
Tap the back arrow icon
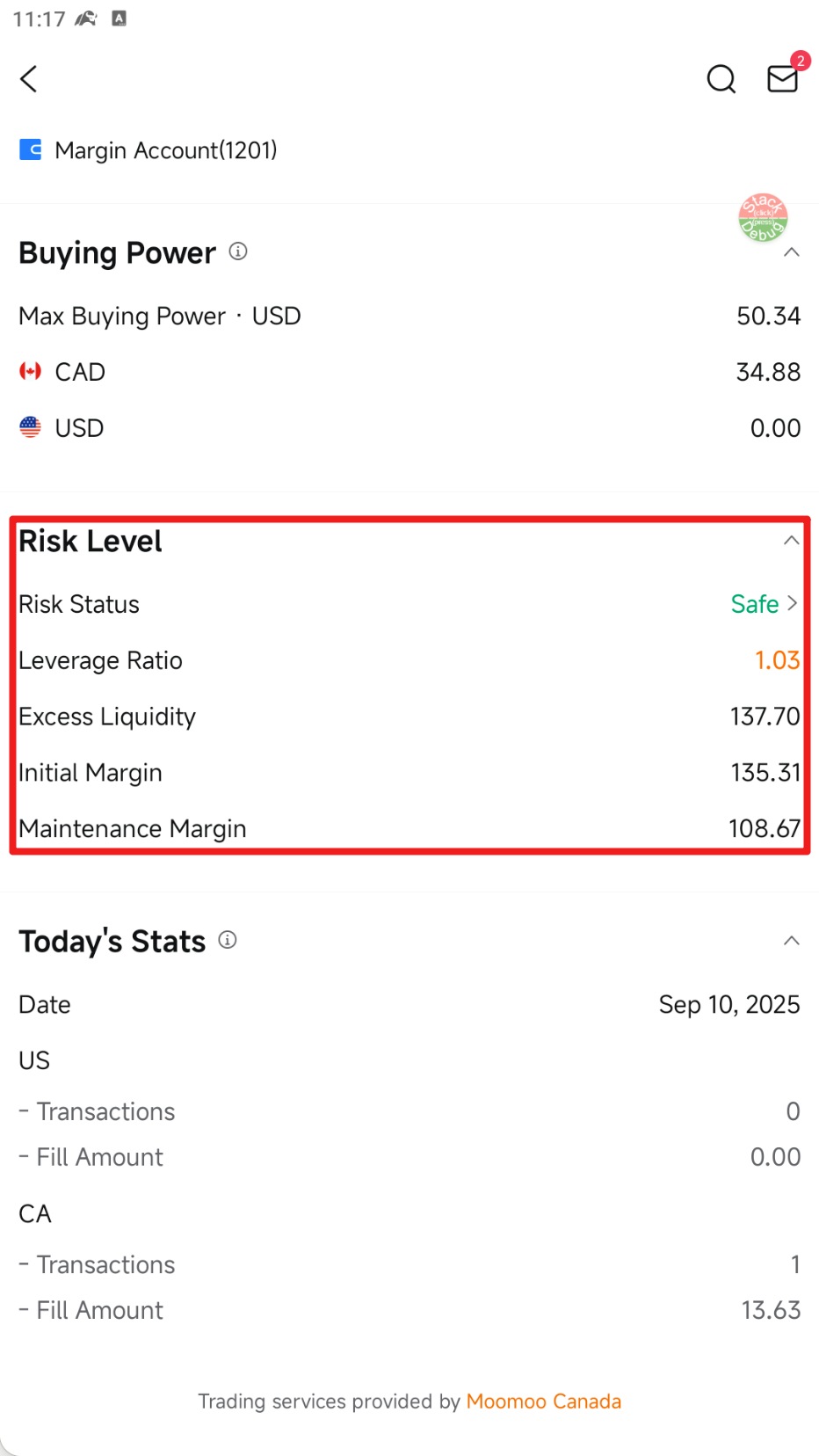pyautogui.click(x=29, y=79)
